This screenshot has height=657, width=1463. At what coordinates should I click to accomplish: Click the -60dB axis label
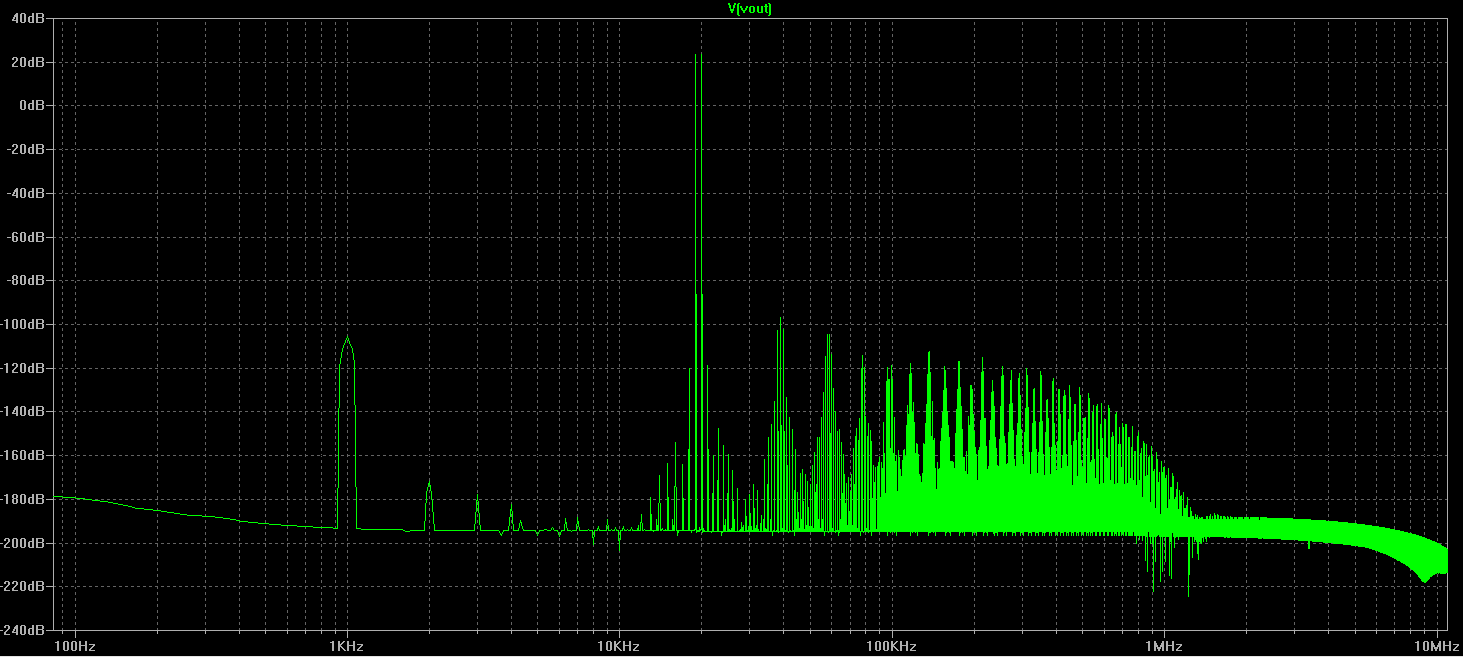(28, 237)
